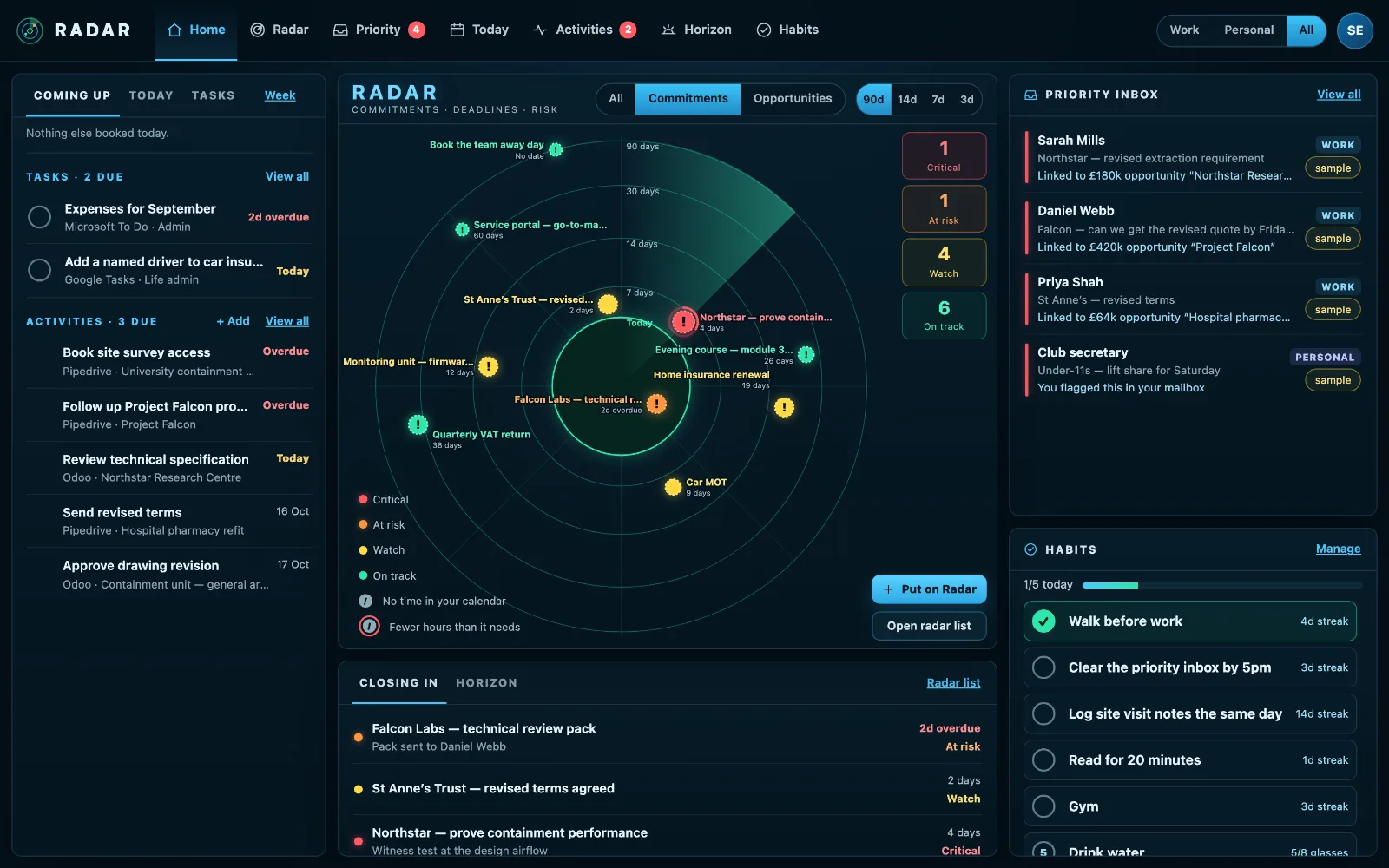Image resolution: width=1389 pixels, height=868 pixels.
Task: Select the Quarterly VAT return blip
Action: pos(418,424)
